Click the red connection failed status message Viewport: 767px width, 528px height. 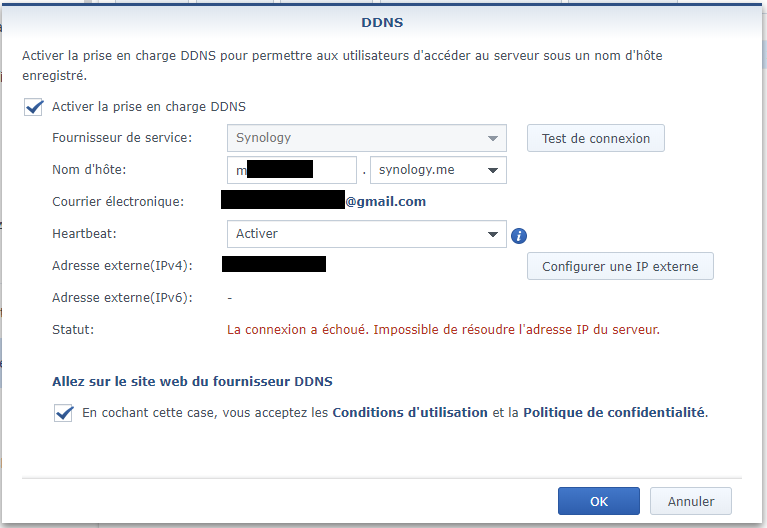click(x=443, y=329)
